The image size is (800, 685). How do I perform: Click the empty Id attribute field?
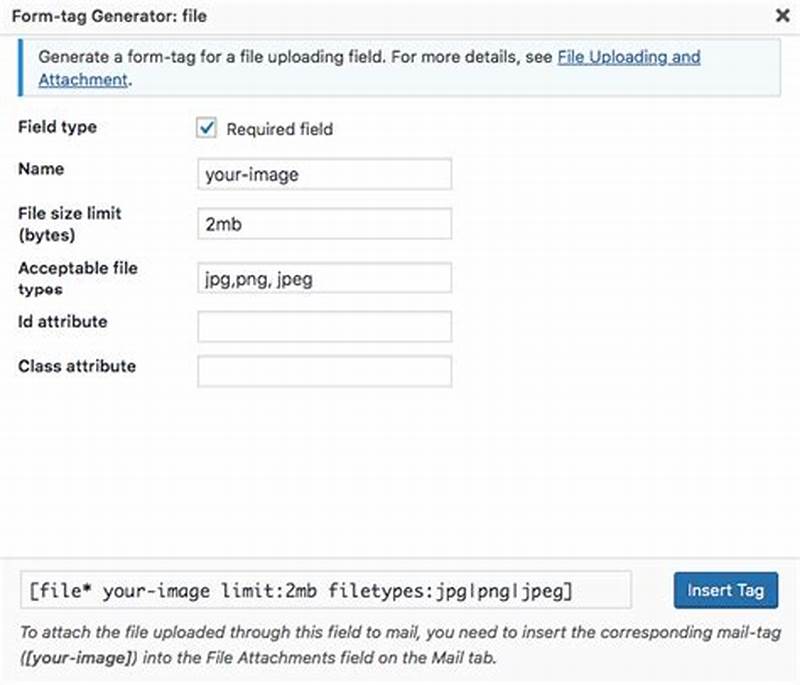pos(324,326)
